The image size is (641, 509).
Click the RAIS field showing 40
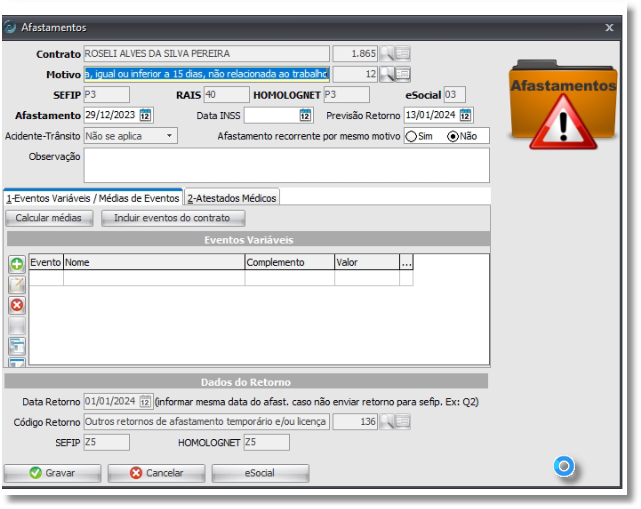click(x=226, y=95)
